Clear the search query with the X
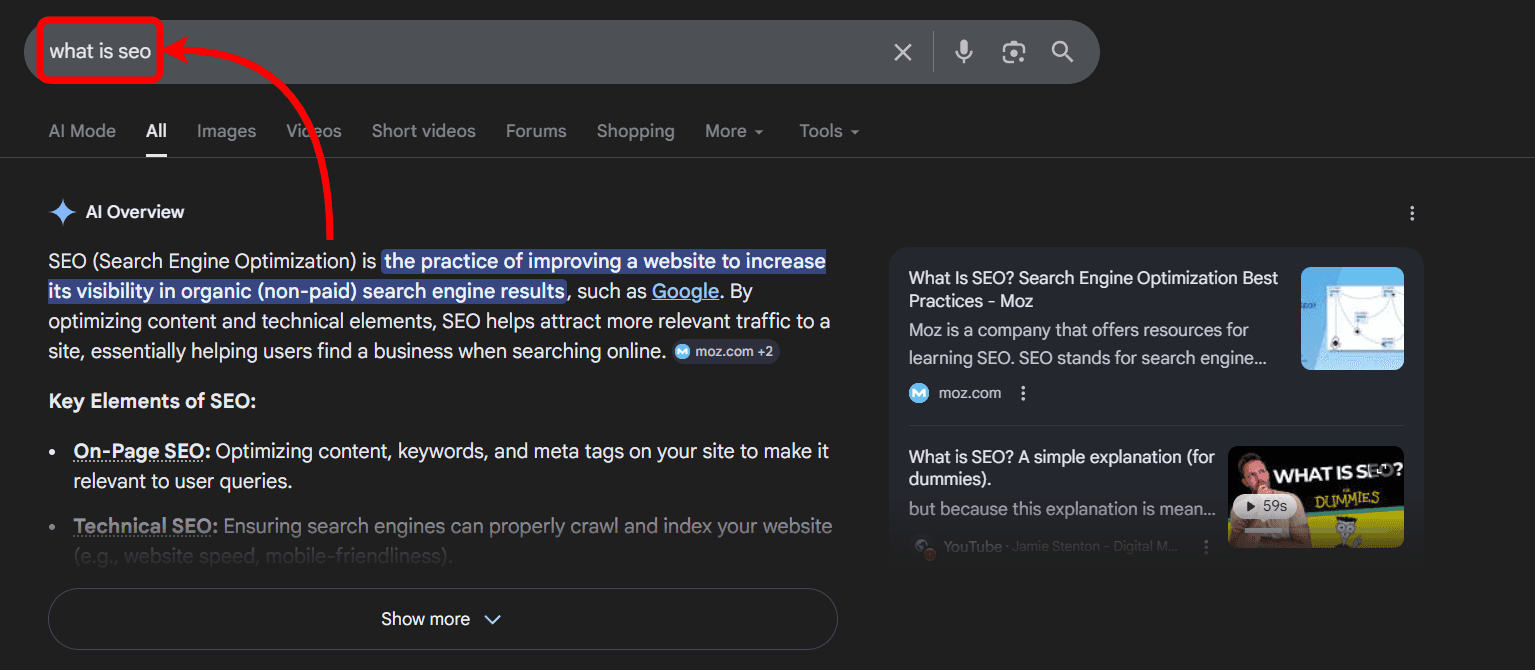The image size is (1535, 670). tap(903, 51)
